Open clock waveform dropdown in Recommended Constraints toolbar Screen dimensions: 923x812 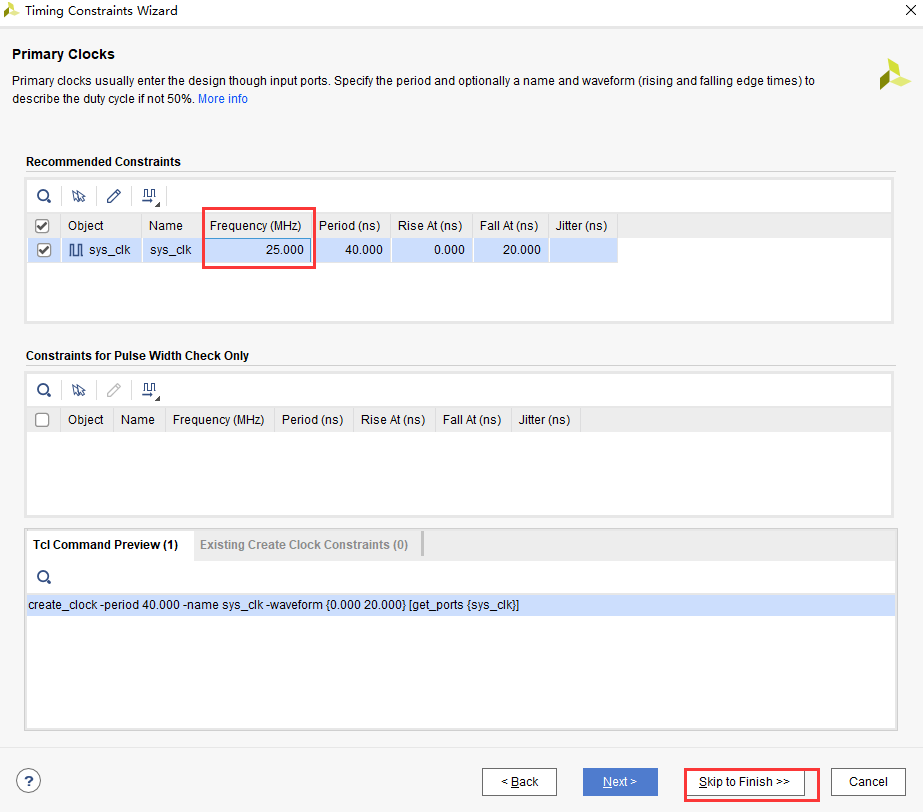click(x=151, y=196)
